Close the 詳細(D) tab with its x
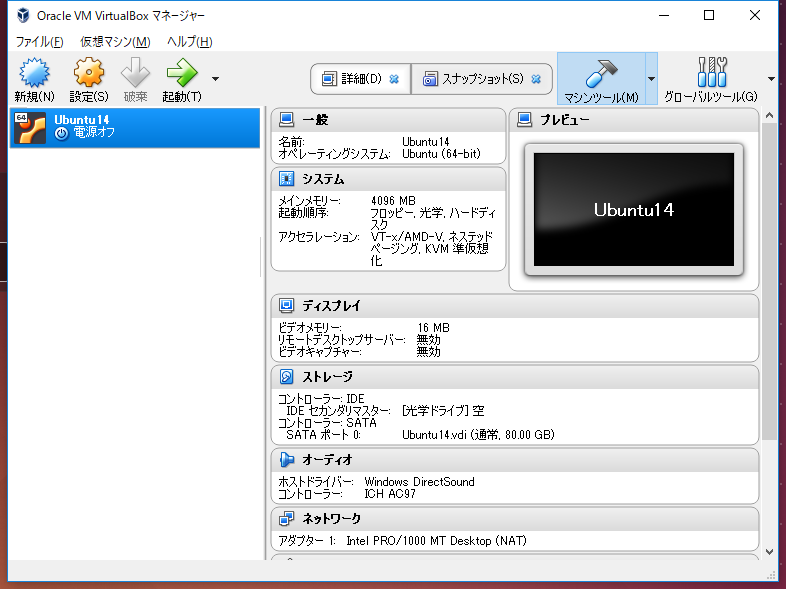This screenshot has width=786, height=589. pyautogui.click(x=394, y=79)
